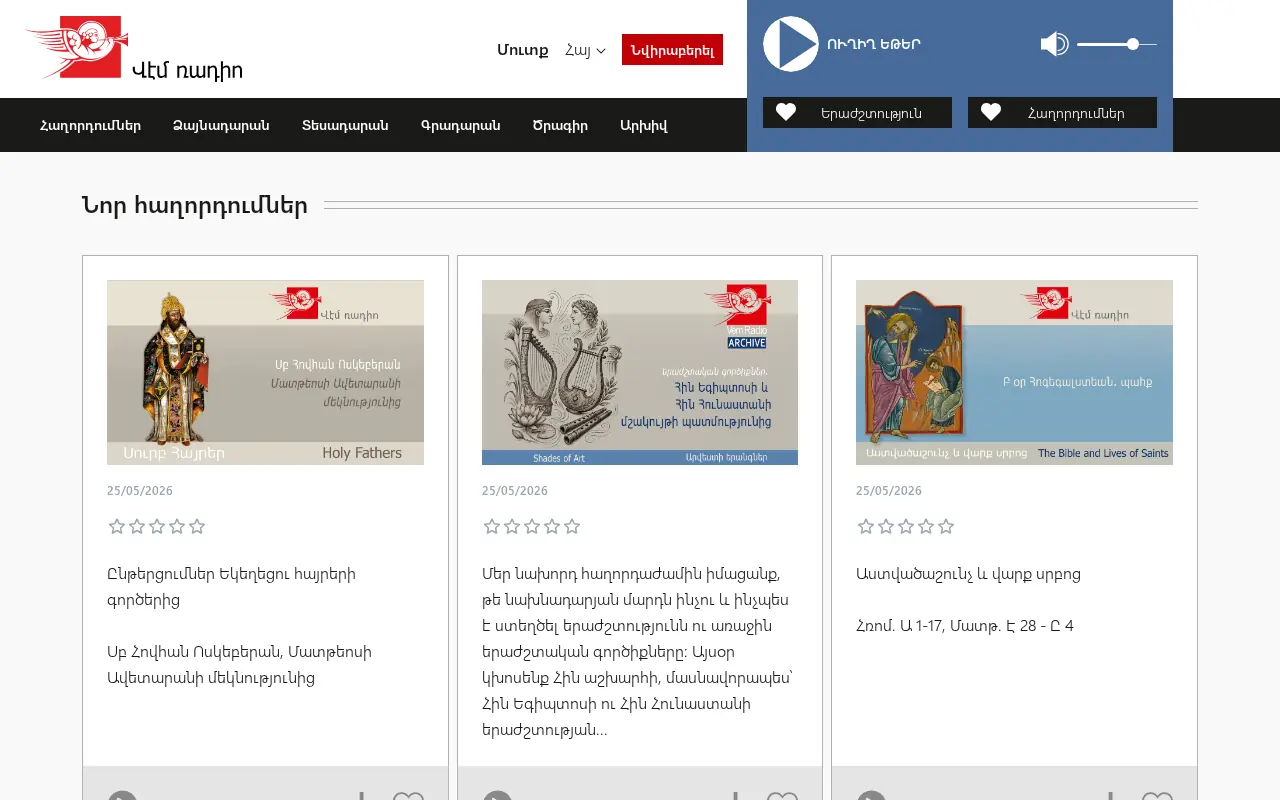Click the Նոր հաղորդումներ section heading

click(x=195, y=206)
